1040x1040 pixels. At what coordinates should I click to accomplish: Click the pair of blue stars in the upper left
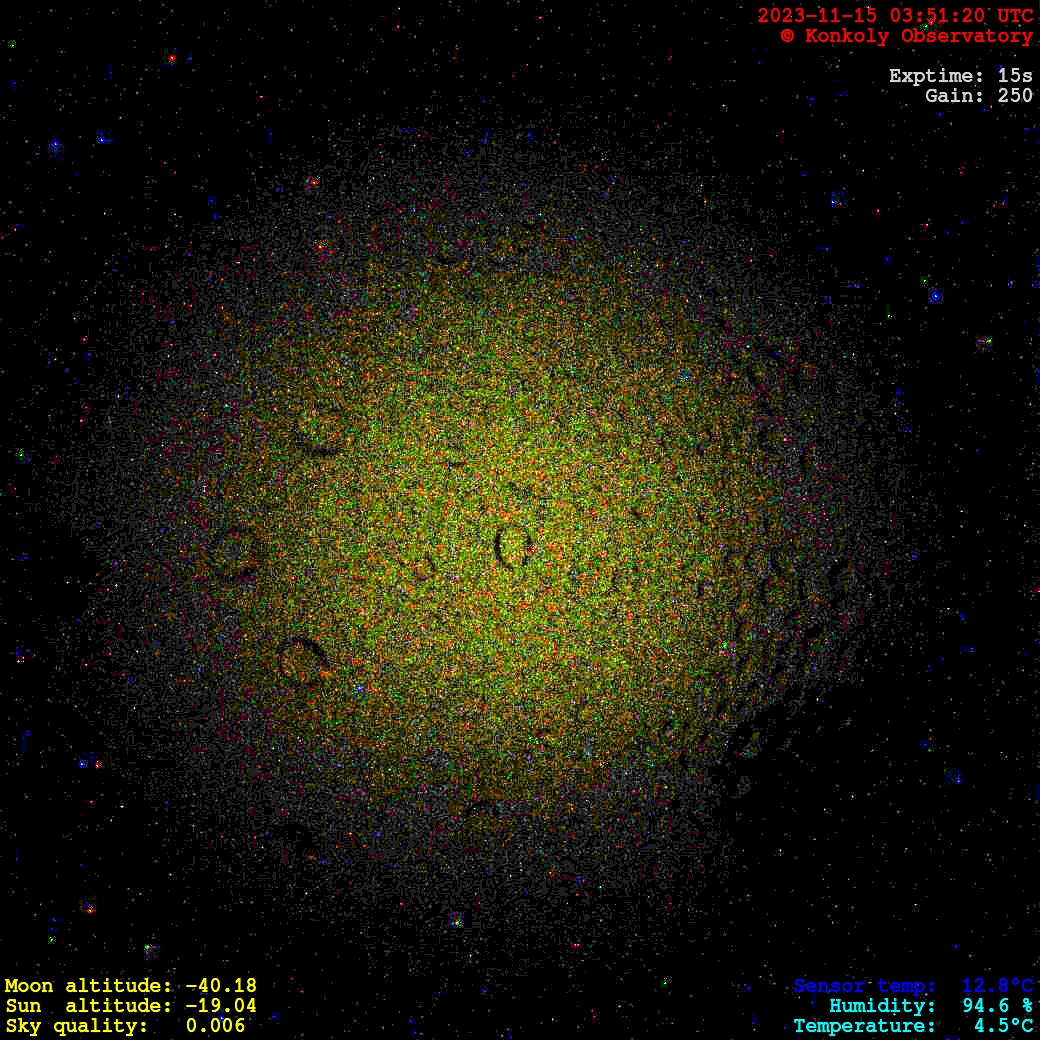(78, 142)
